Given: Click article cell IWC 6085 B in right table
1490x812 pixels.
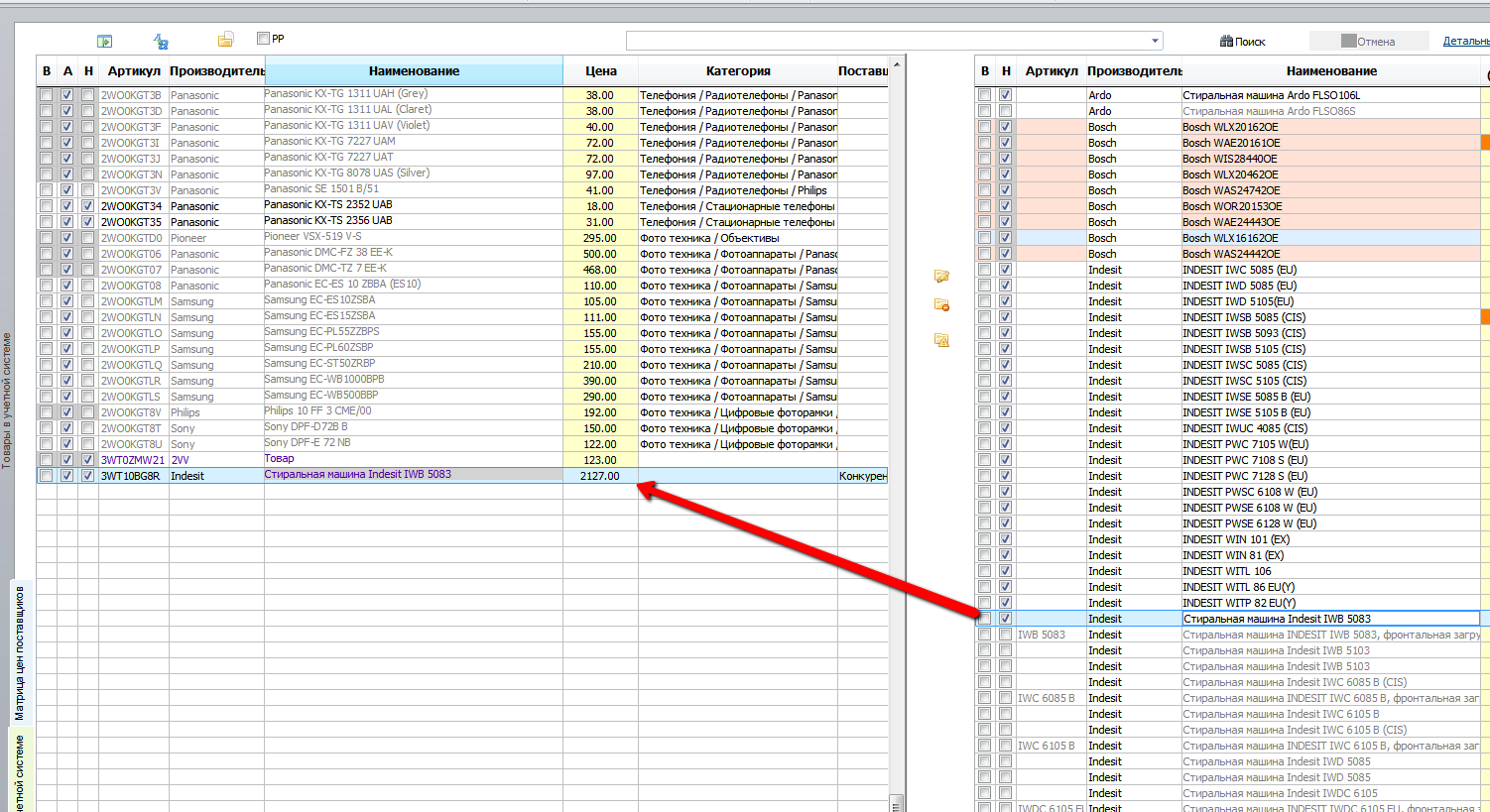Looking at the screenshot, I should point(1051,698).
